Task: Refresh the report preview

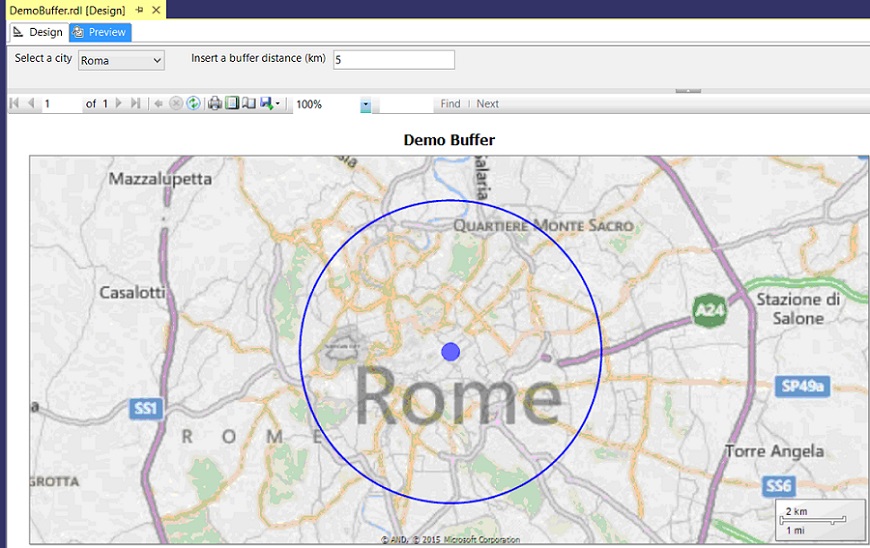Action: click(193, 104)
